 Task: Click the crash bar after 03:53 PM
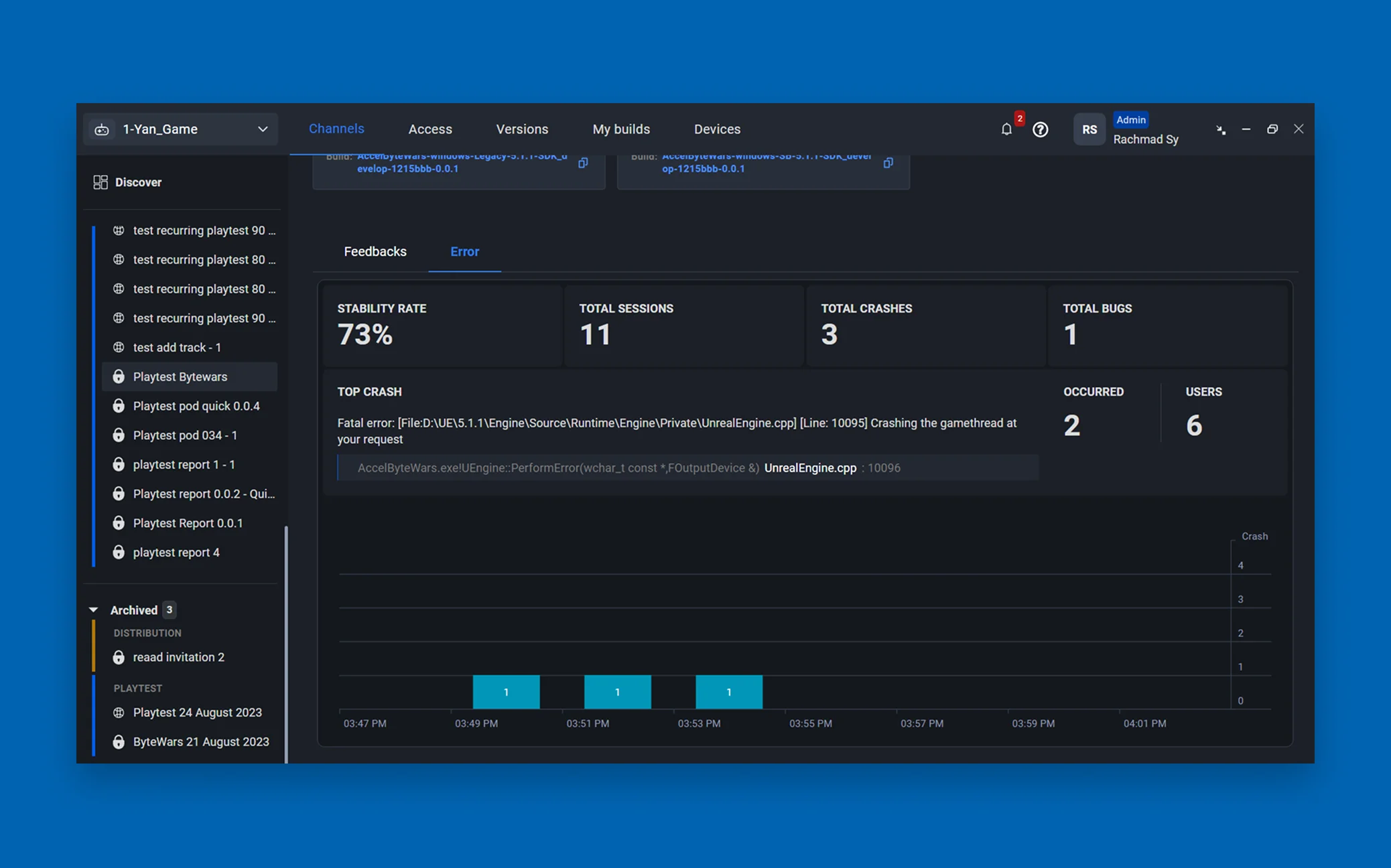729,692
